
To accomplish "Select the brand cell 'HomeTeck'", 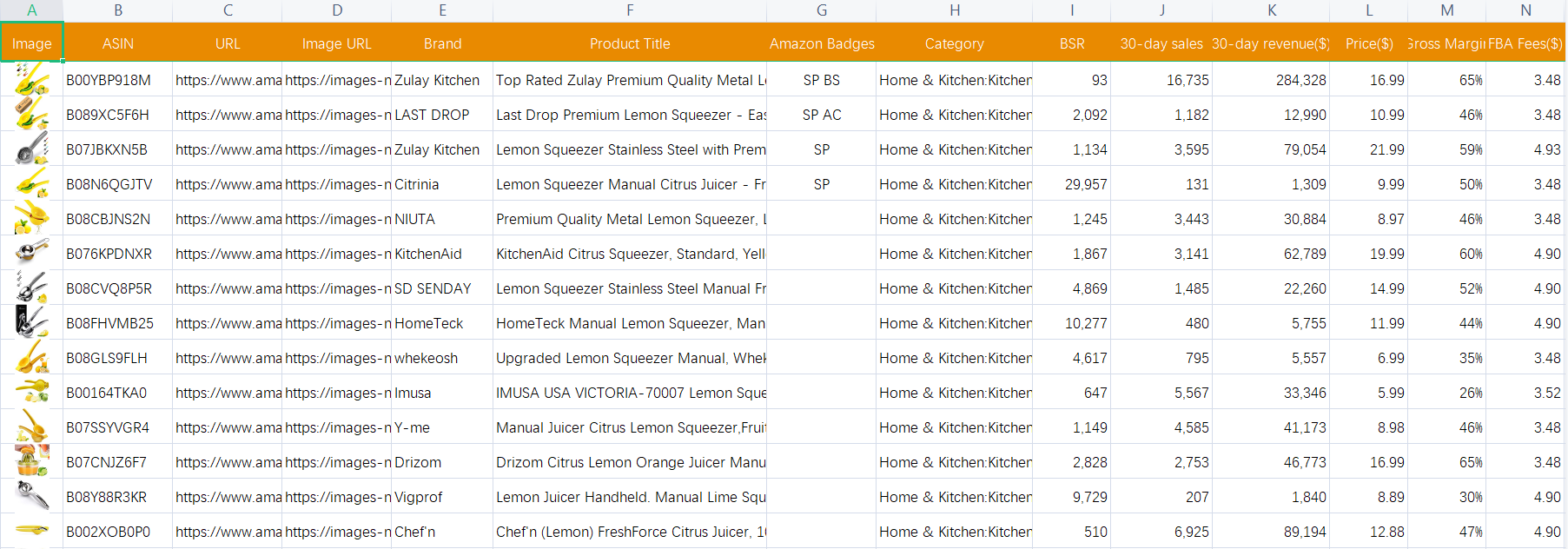I will click(441, 323).
